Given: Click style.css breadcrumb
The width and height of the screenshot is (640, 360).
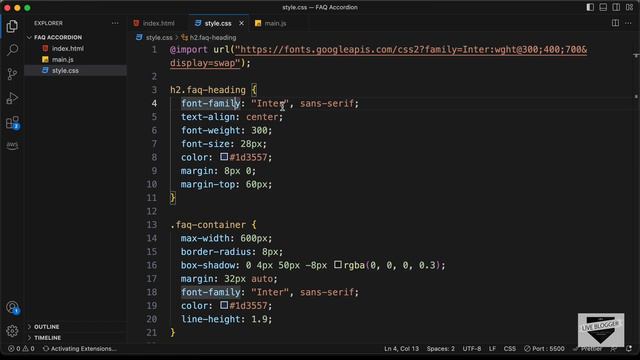Looking at the screenshot, I should (159, 38).
